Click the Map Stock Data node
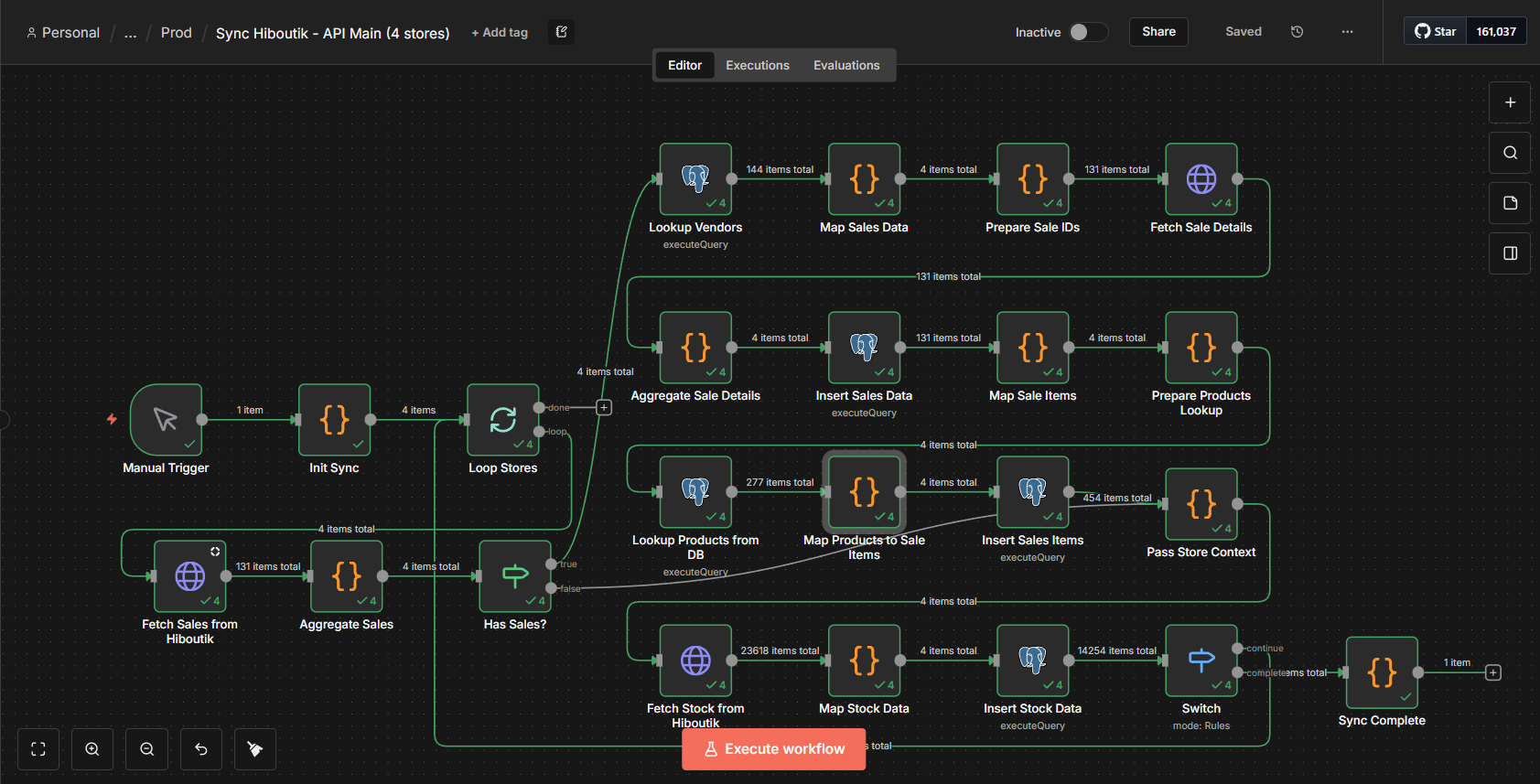 864,660
